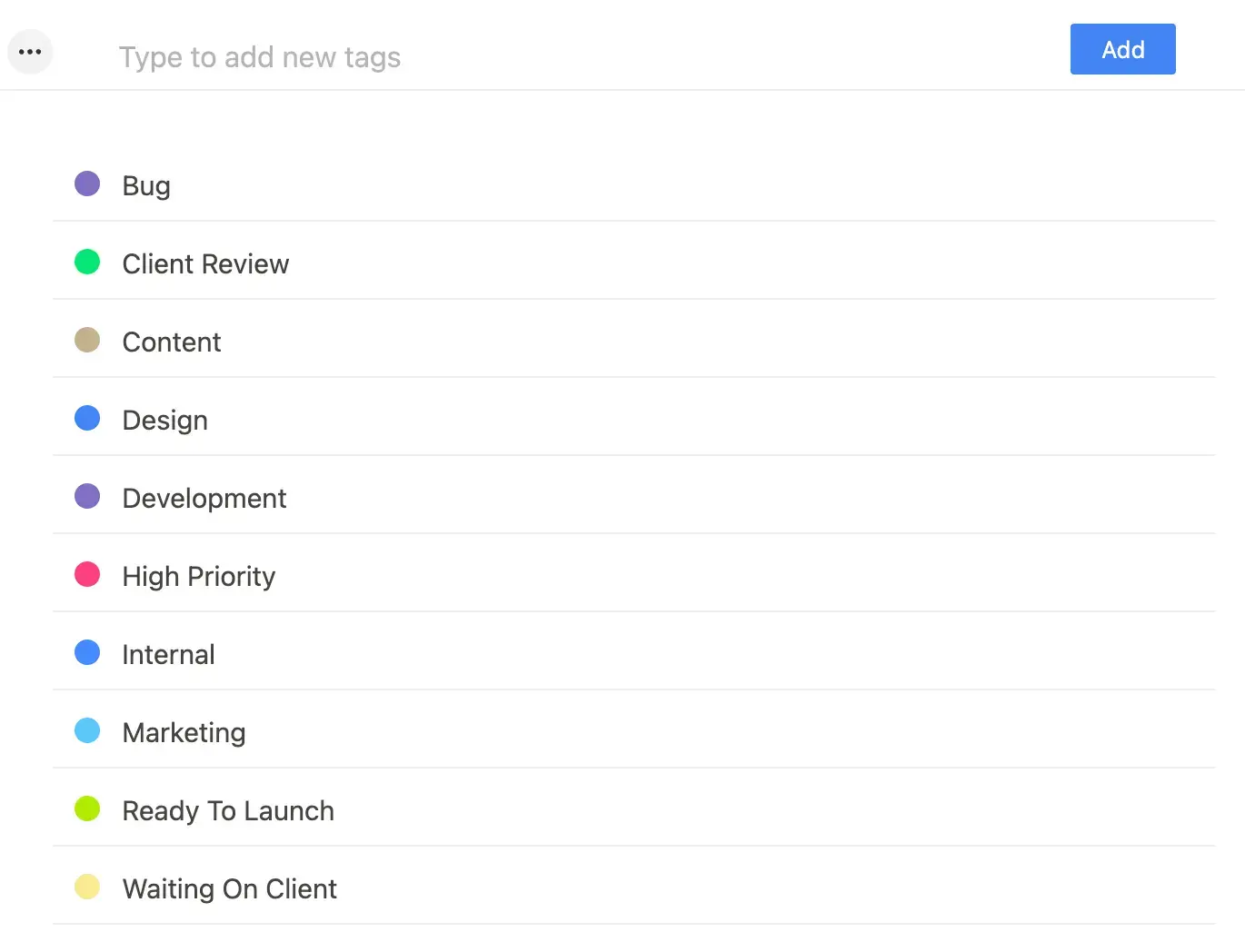Pick the blue color dot for Design
Screen dimensions: 1245x952
[87, 419]
